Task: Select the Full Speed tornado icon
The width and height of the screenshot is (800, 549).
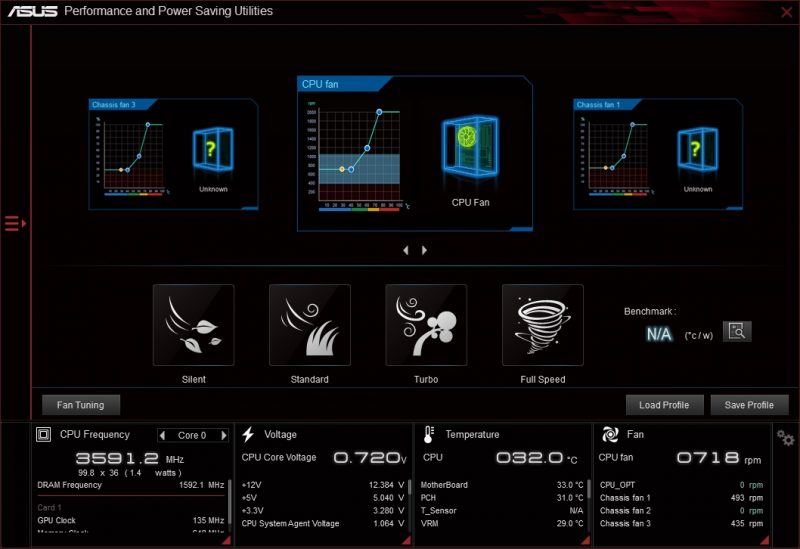Action: [x=542, y=325]
